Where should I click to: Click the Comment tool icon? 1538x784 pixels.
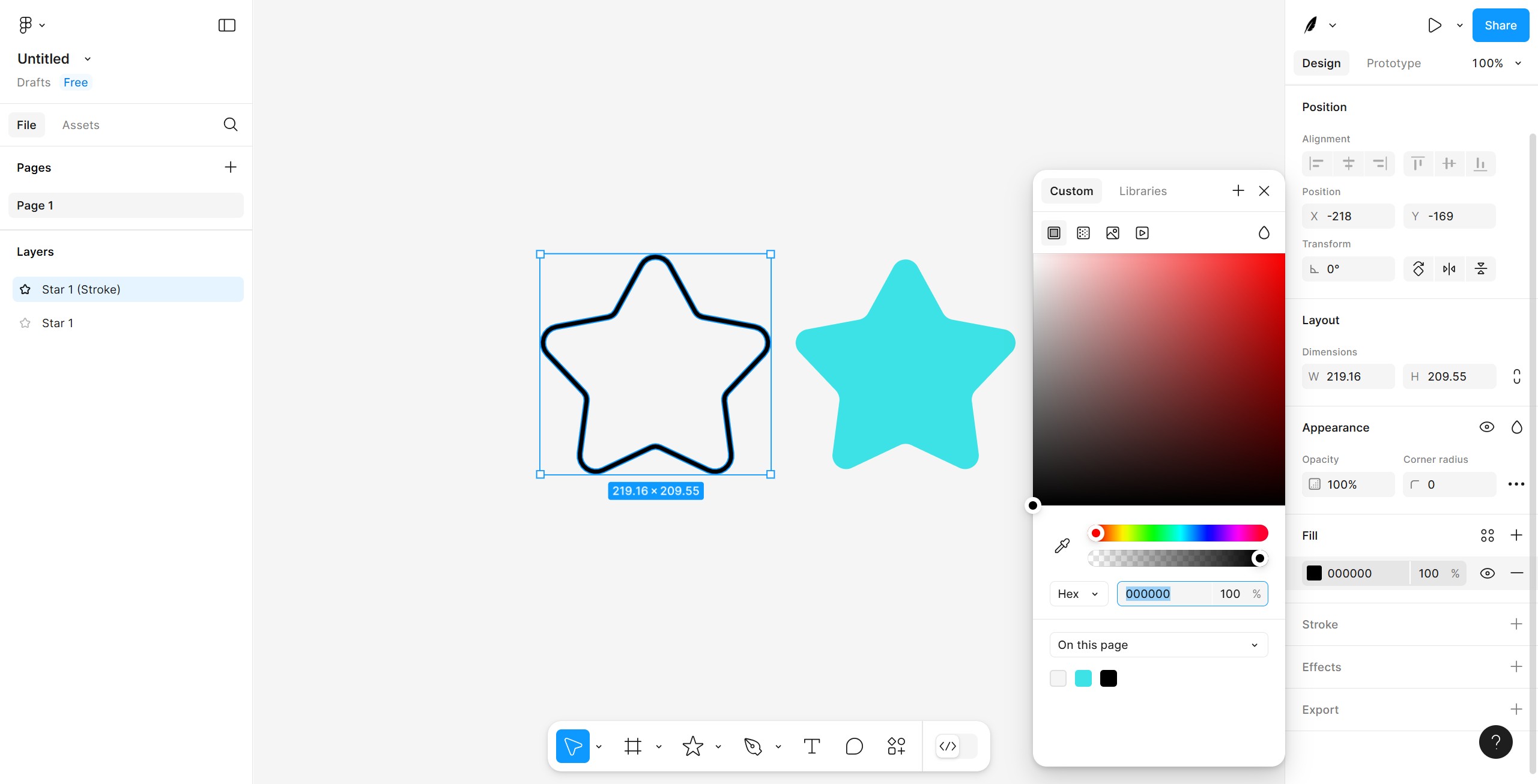coord(853,746)
